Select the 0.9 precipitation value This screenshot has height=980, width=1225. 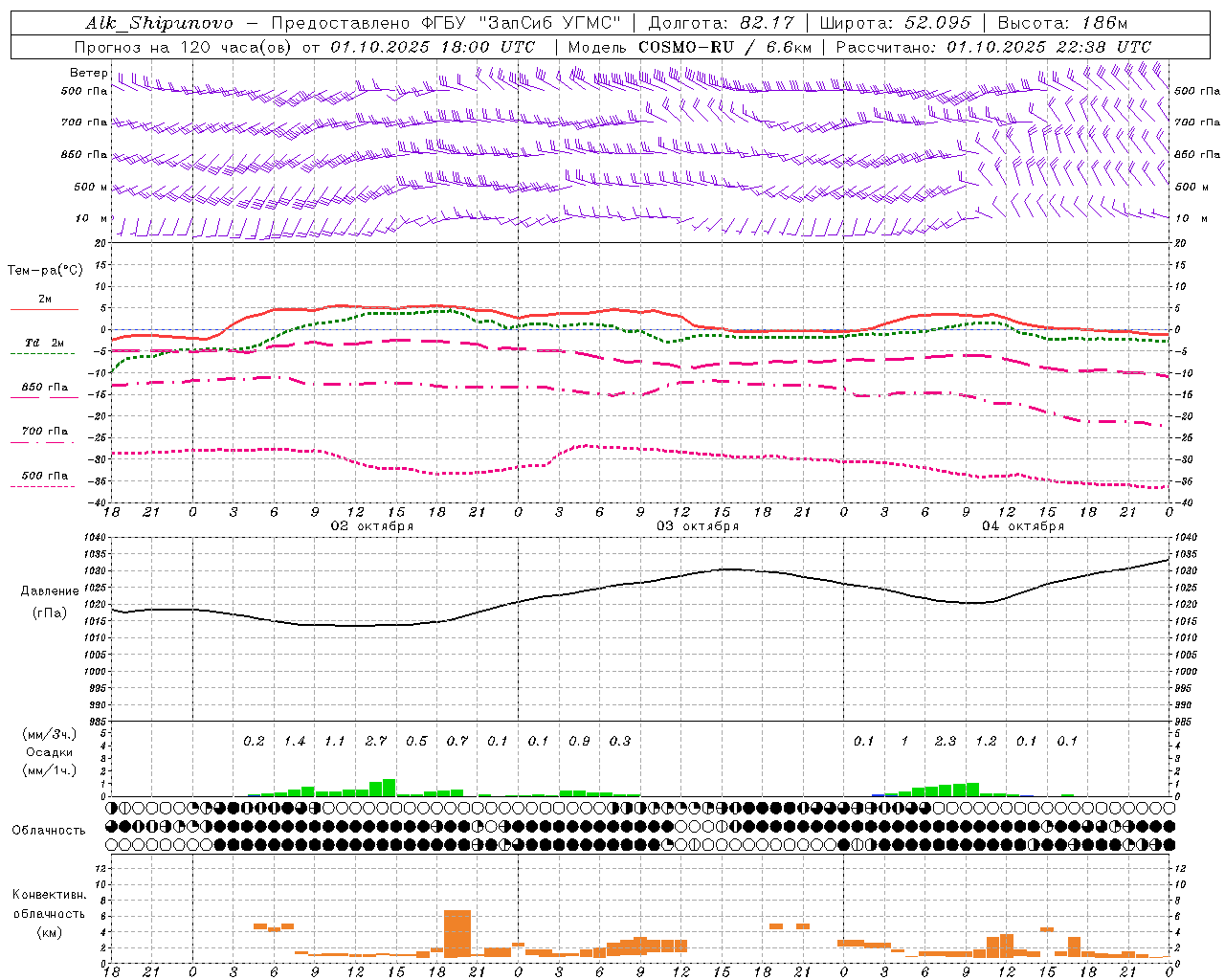pos(579,741)
